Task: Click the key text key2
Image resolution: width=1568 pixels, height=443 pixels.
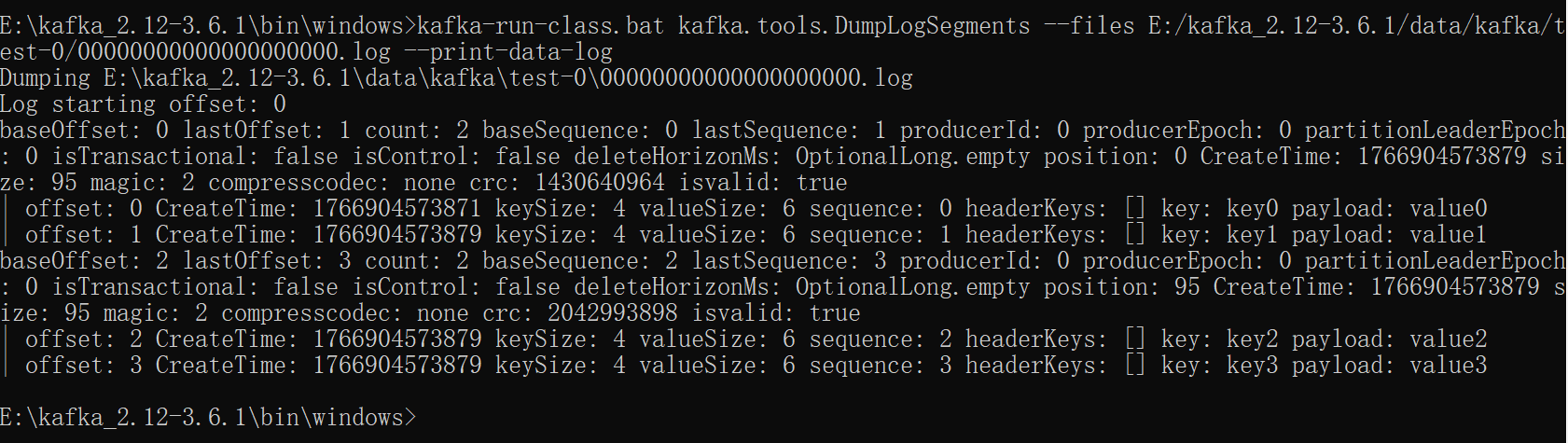Action: pos(1252,339)
